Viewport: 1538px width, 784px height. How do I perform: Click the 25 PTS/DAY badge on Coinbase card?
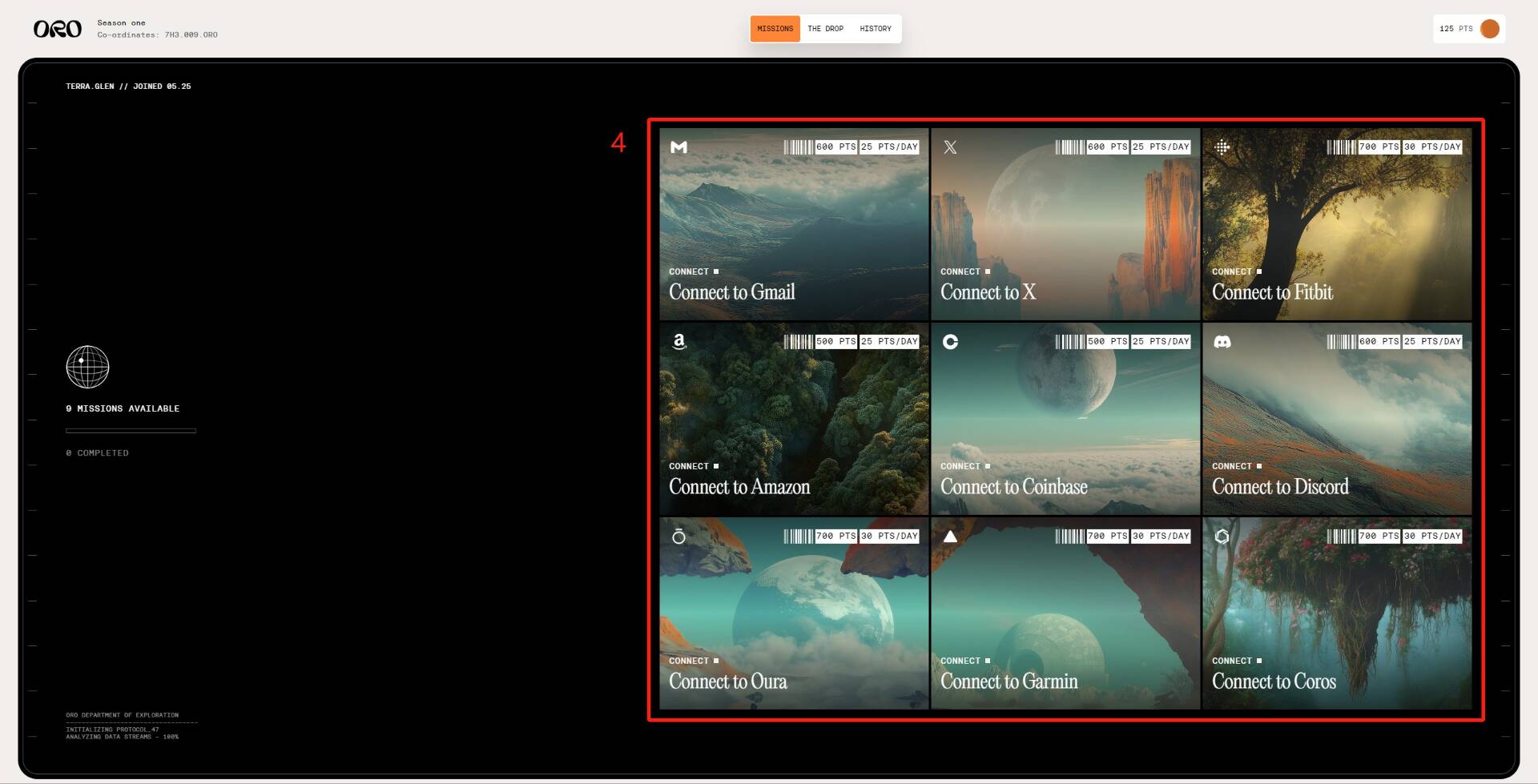point(1160,342)
